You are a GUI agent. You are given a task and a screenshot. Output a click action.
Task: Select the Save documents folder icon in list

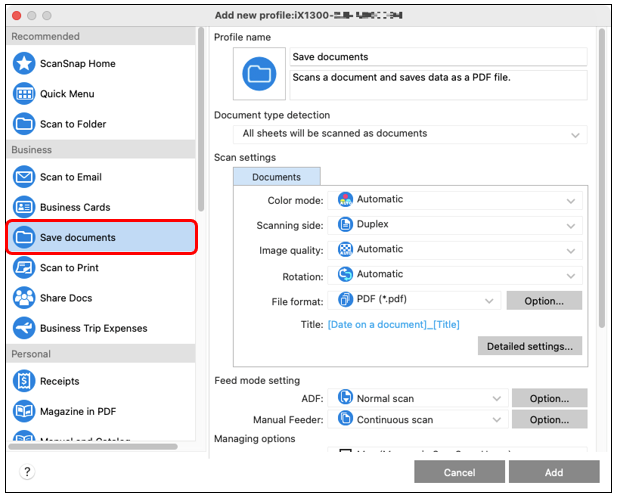point(24,237)
